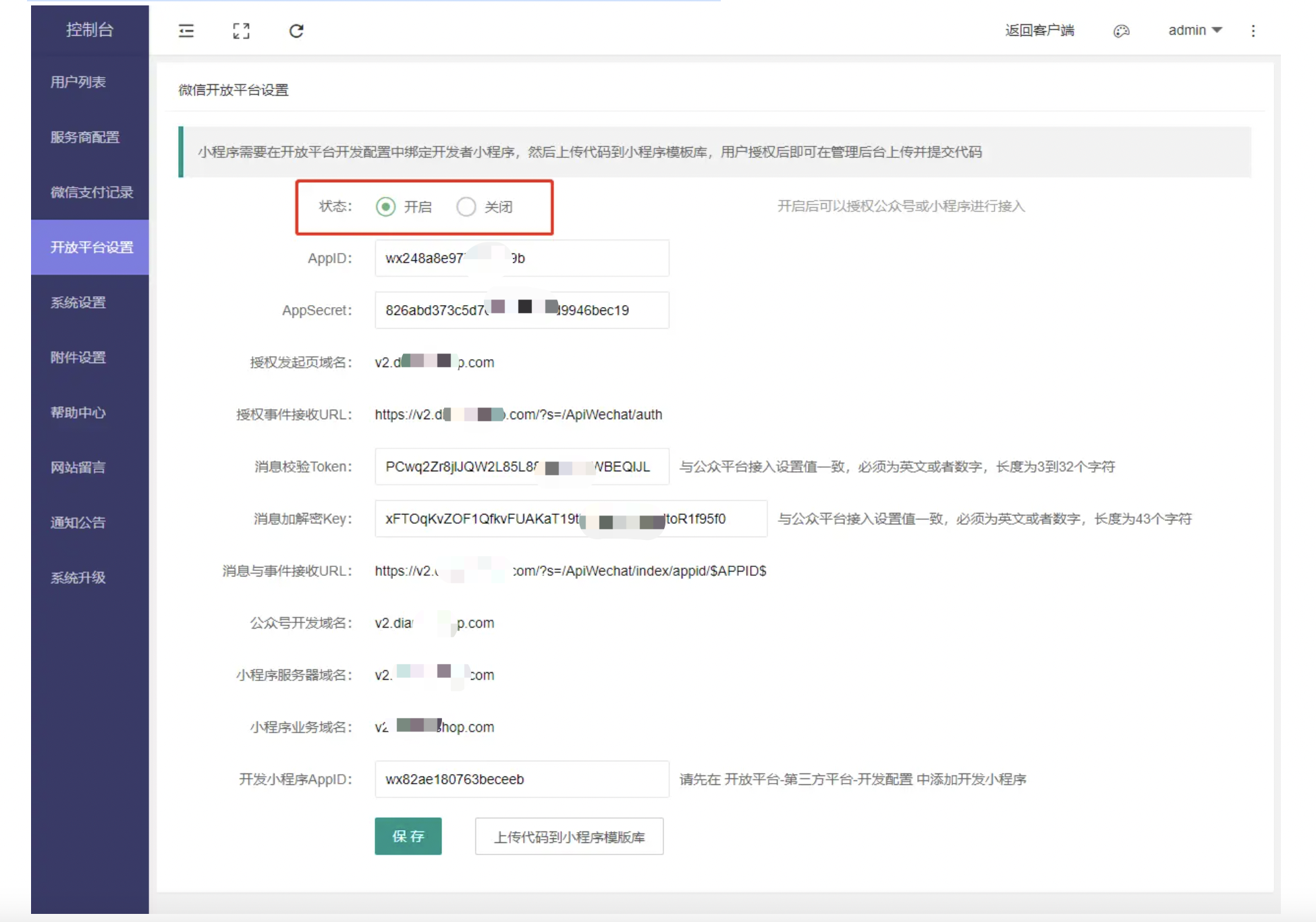Click the hint about 长度为3到32个字符

tap(897, 466)
